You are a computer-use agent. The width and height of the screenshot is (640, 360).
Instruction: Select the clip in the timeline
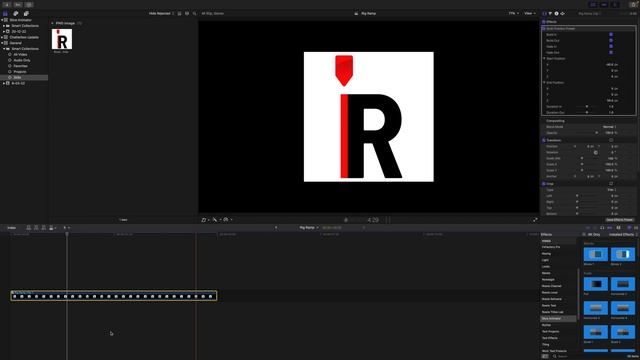click(114, 296)
